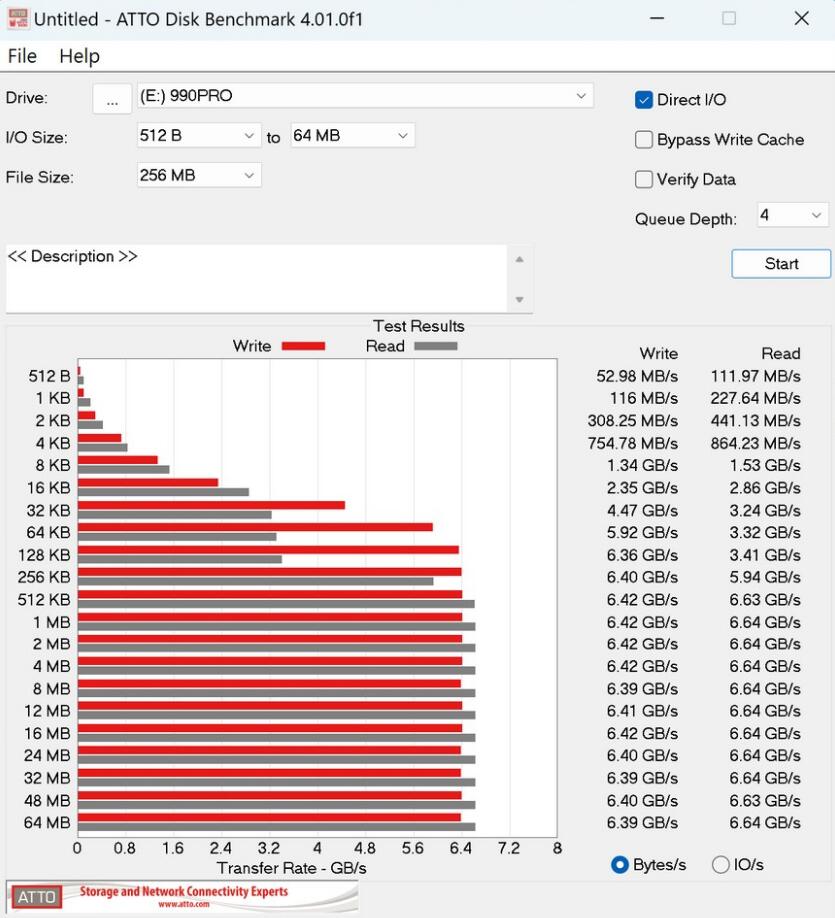Click the 16 KB red write bar

tap(148, 482)
